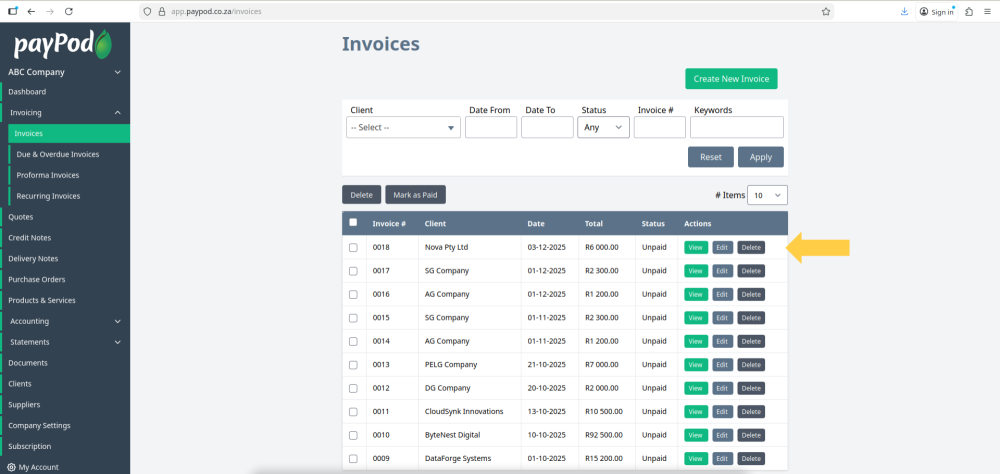Click the payPod logo
The image size is (1000, 474).
coord(63,44)
